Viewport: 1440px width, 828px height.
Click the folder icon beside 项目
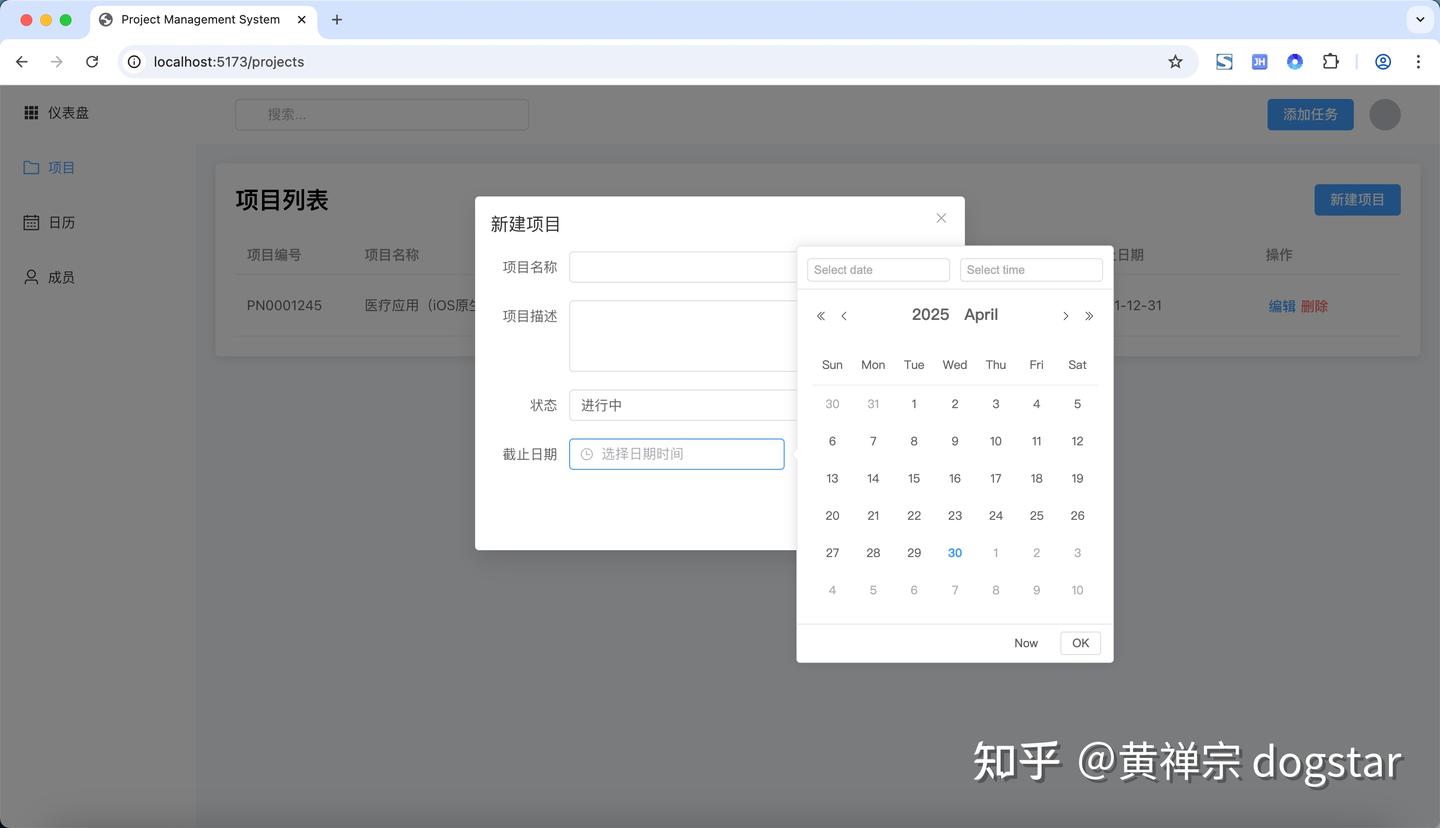tap(31, 167)
